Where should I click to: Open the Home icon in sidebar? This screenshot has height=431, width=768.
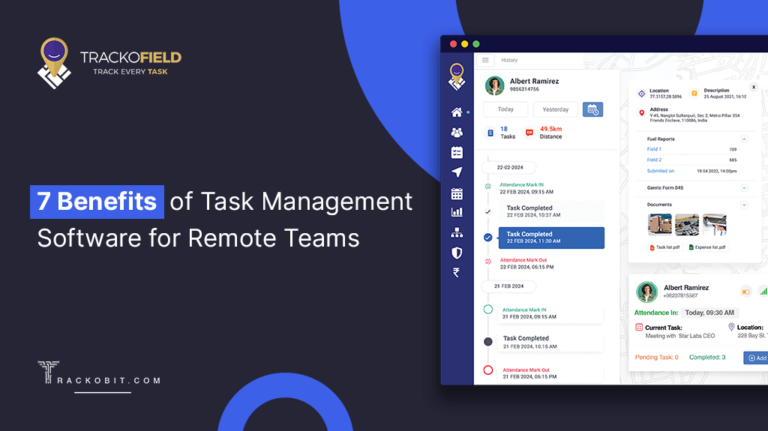point(457,112)
